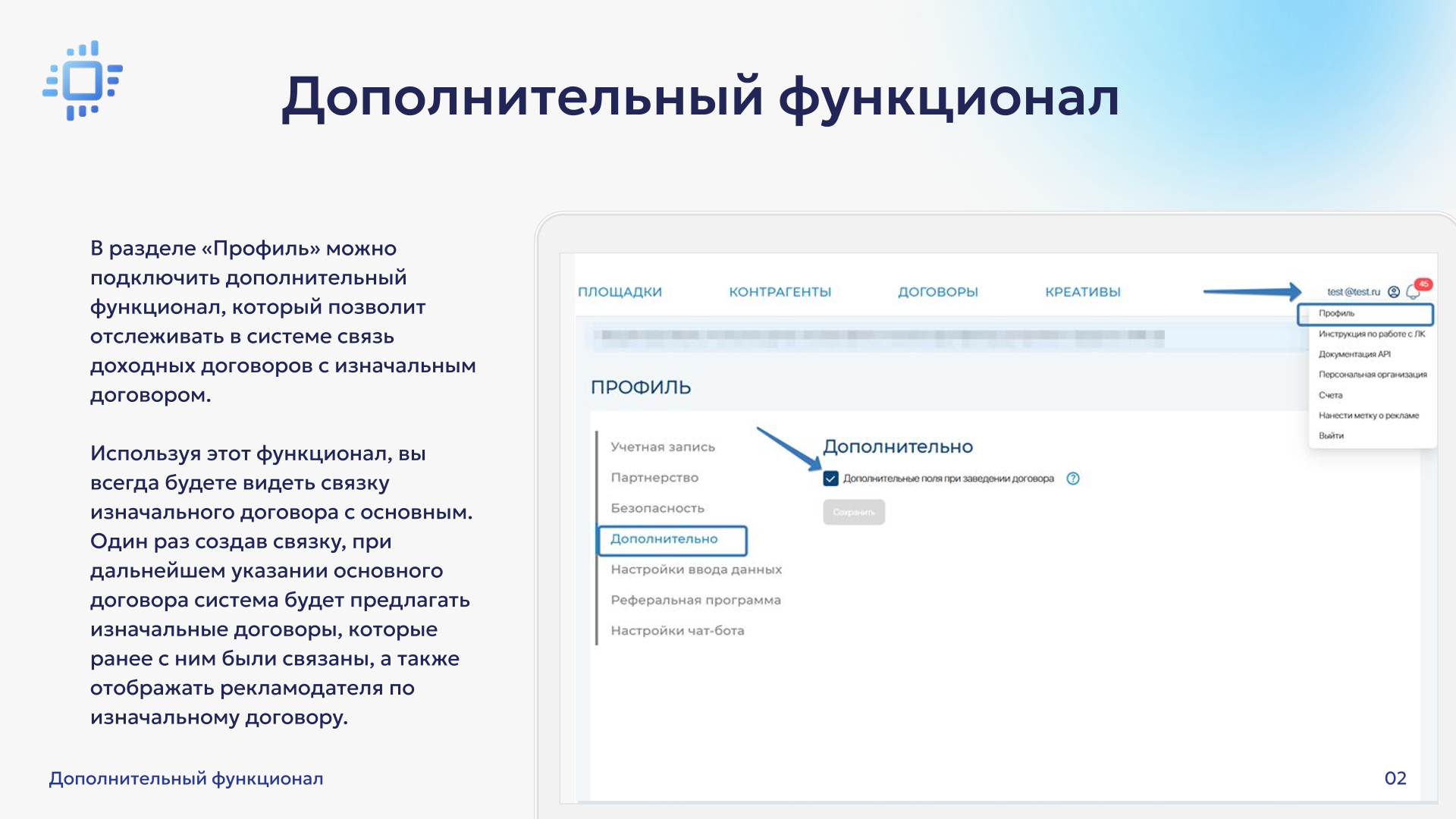Choose Документация API menu entry
Image resolution: width=1456 pixels, height=819 pixels.
coord(1354,354)
